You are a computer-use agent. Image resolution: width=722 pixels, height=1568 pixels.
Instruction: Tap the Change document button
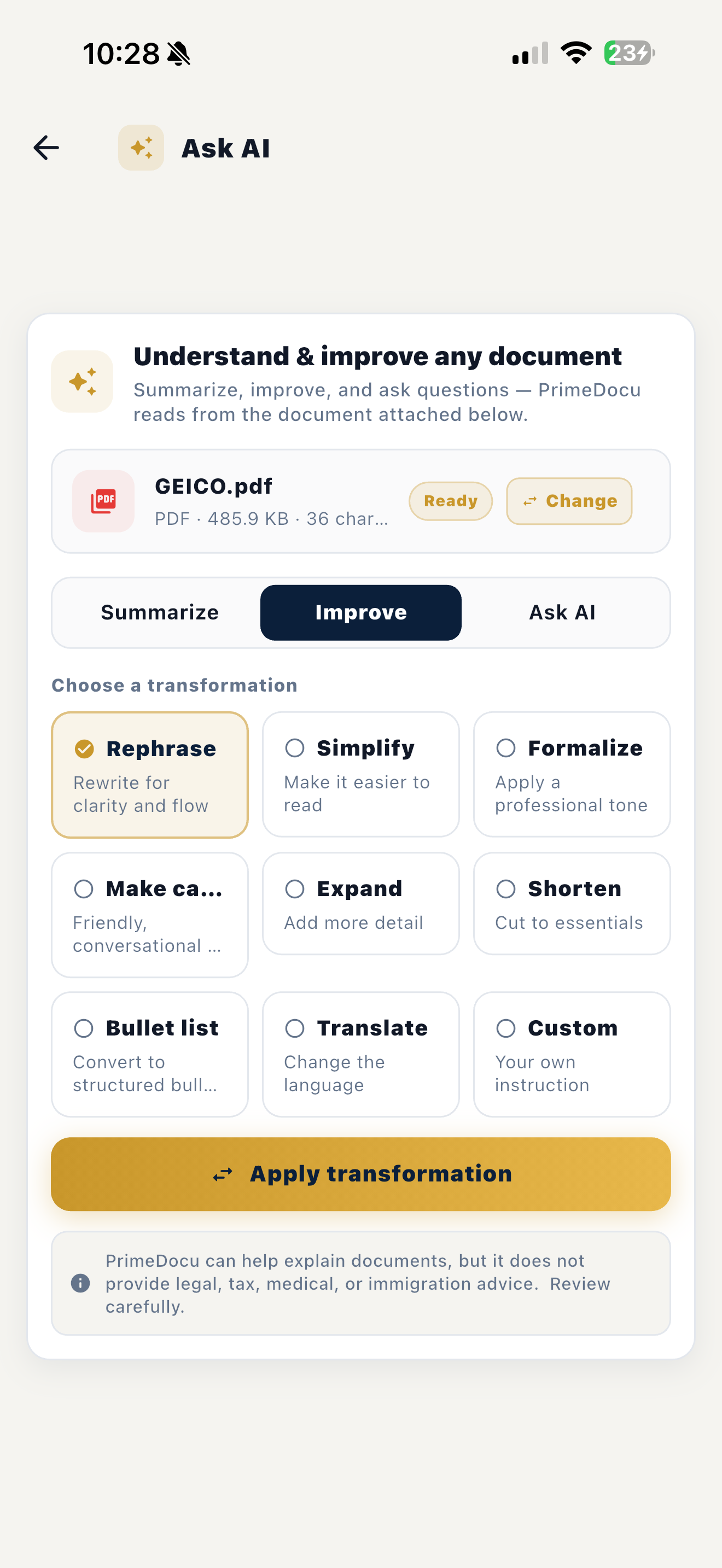click(x=569, y=501)
